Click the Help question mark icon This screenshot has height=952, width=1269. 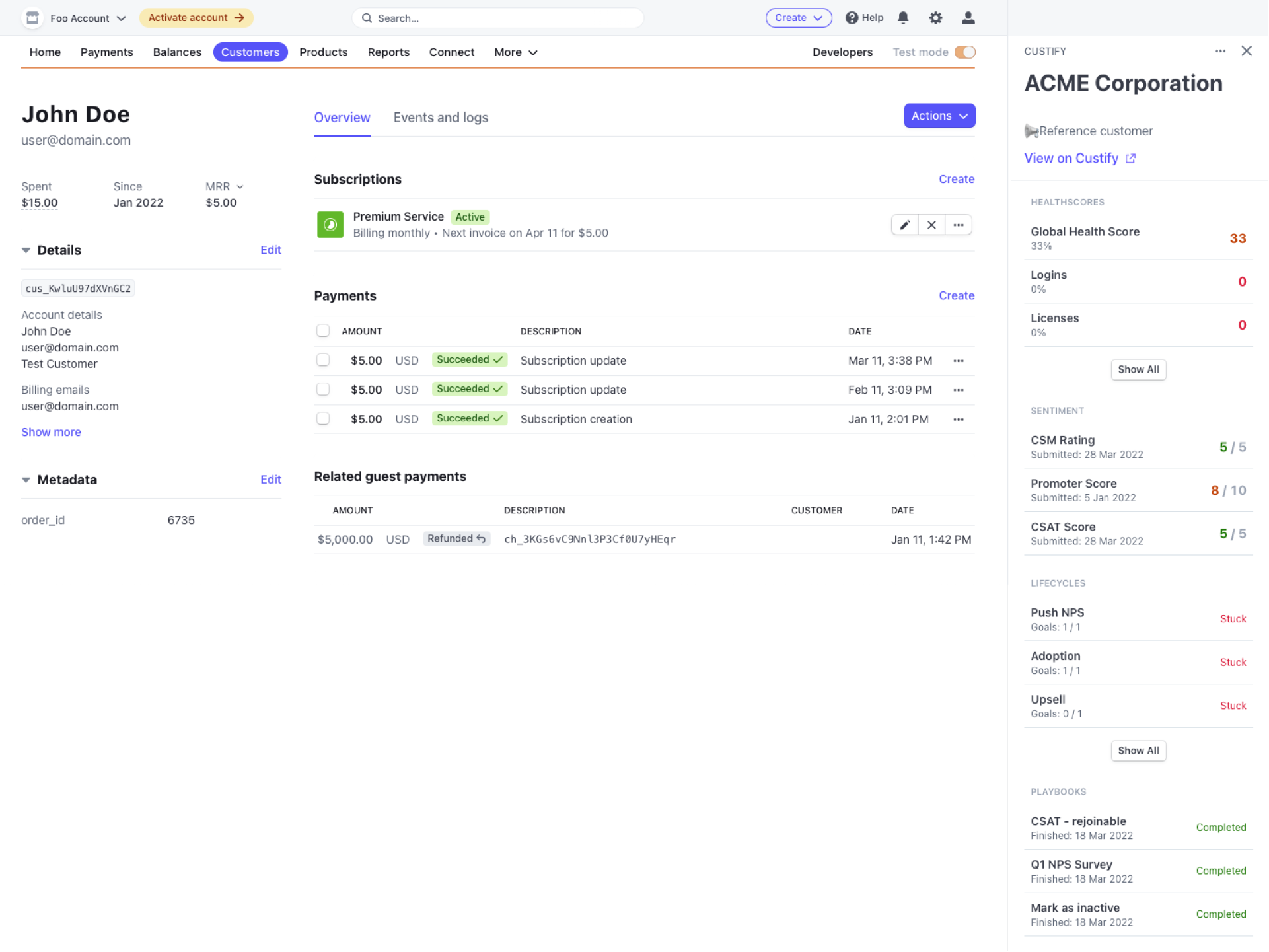pos(853,18)
